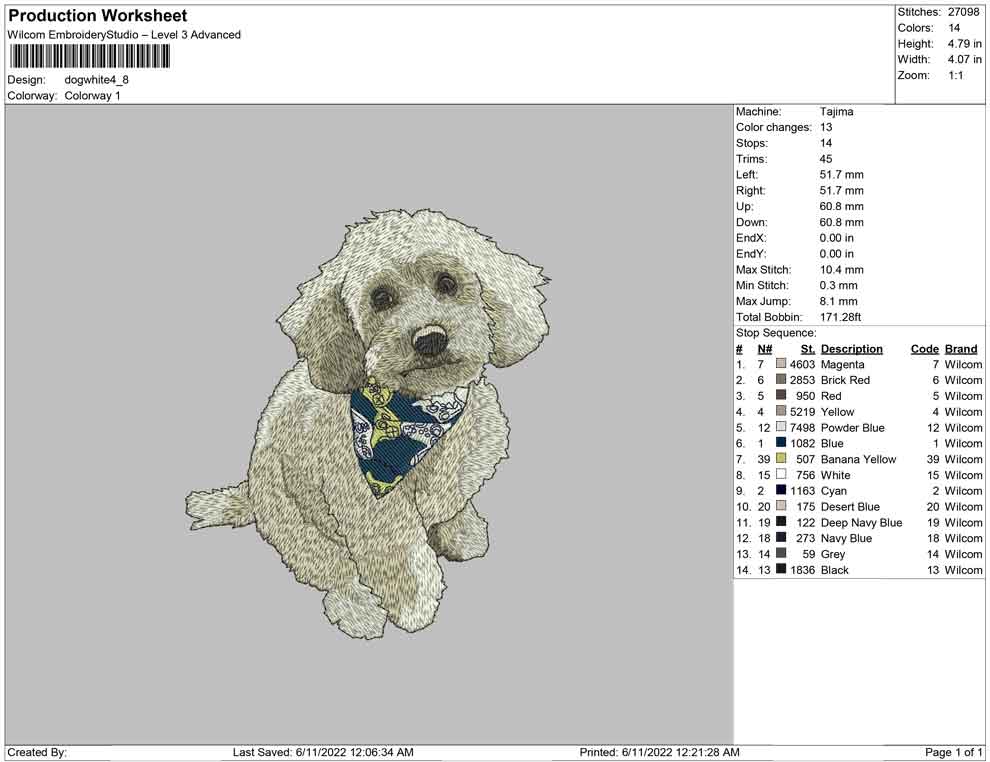Click the stitches count '27098'
The image size is (990, 762).
963,12
